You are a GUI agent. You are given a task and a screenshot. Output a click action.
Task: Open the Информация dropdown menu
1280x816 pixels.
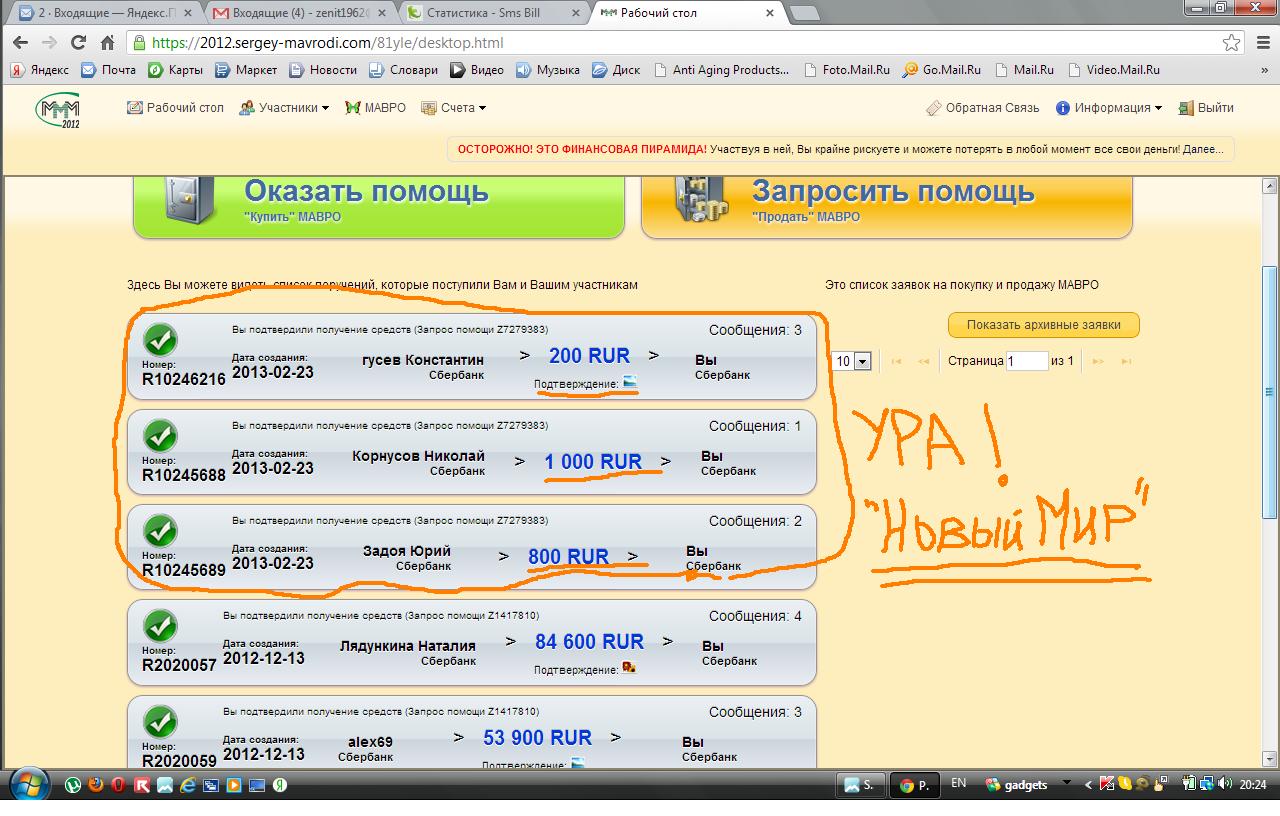[1109, 108]
